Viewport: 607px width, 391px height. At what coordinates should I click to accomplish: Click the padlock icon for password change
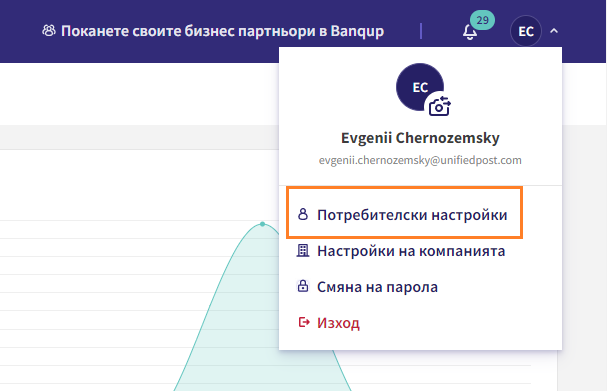point(303,286)
